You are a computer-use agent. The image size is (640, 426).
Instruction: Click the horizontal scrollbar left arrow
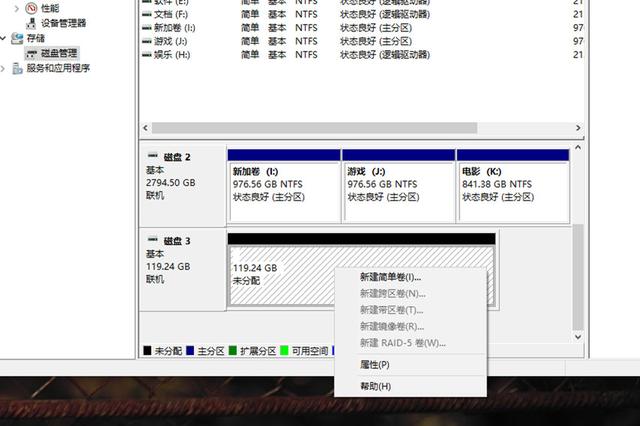coord(145,128)
